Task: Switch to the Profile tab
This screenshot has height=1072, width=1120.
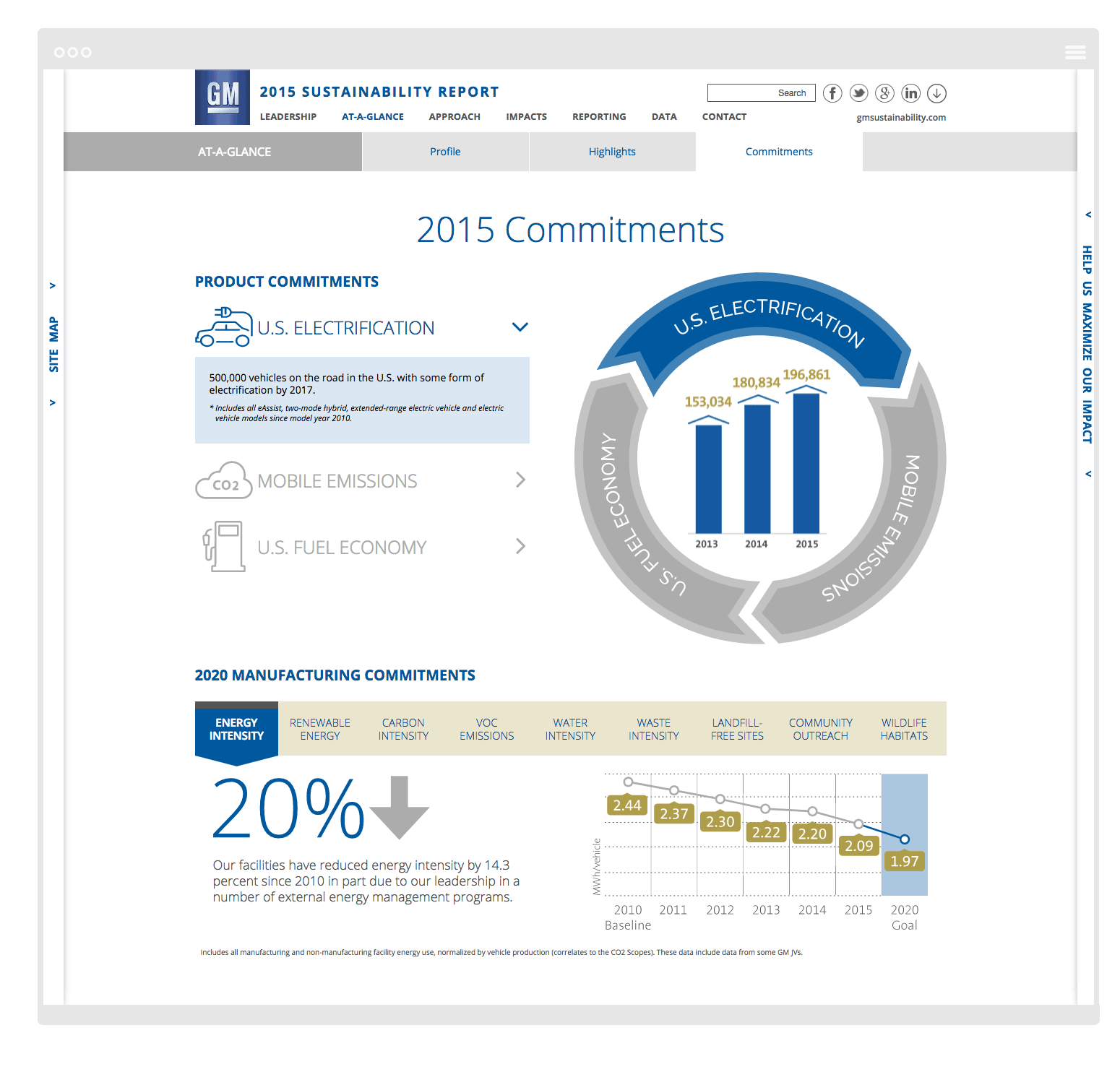Action: click(x=445, y=152)
